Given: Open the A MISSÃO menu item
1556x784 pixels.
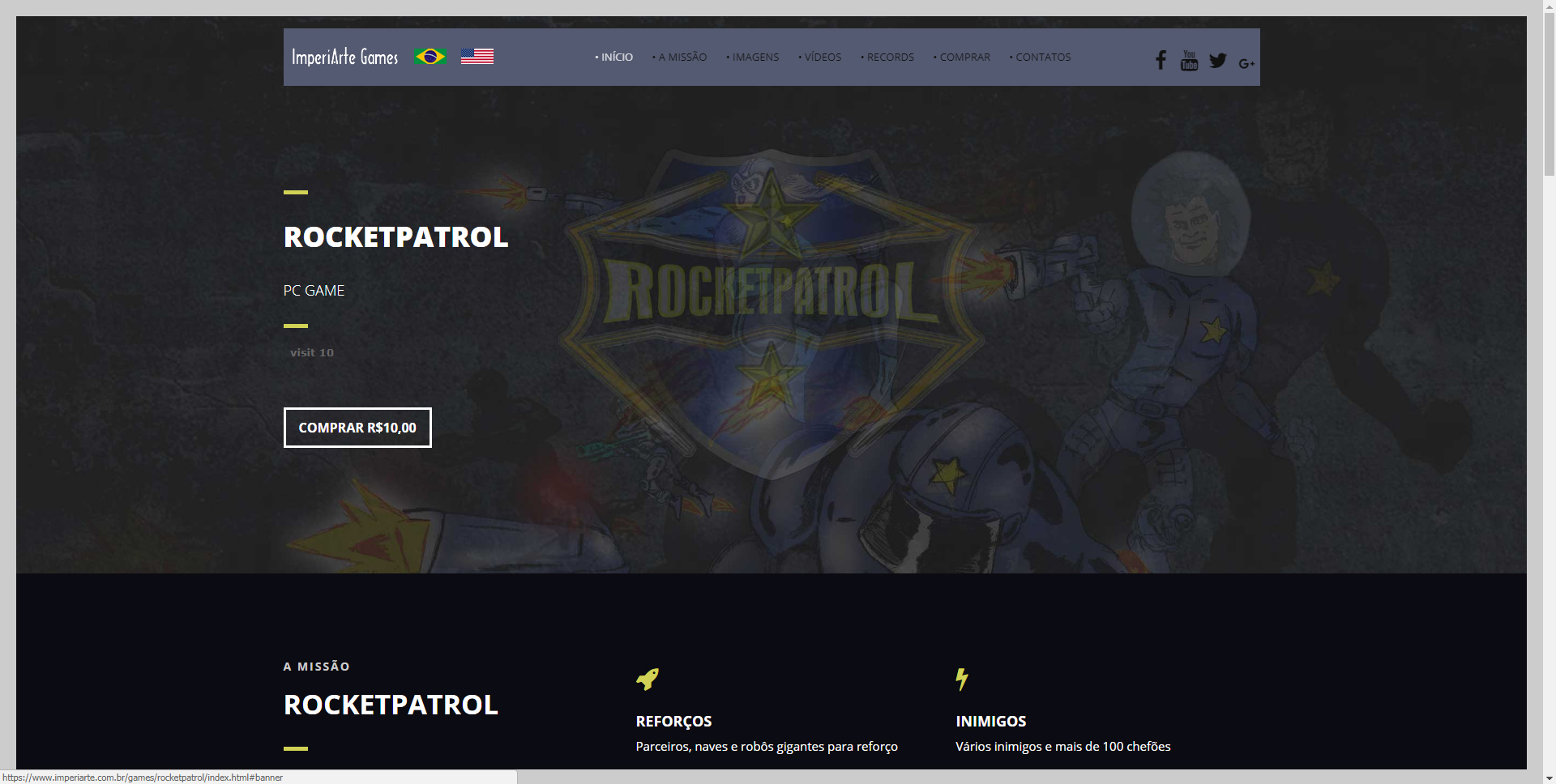Looking at the screenshot, I should click(x=679, y=58).
